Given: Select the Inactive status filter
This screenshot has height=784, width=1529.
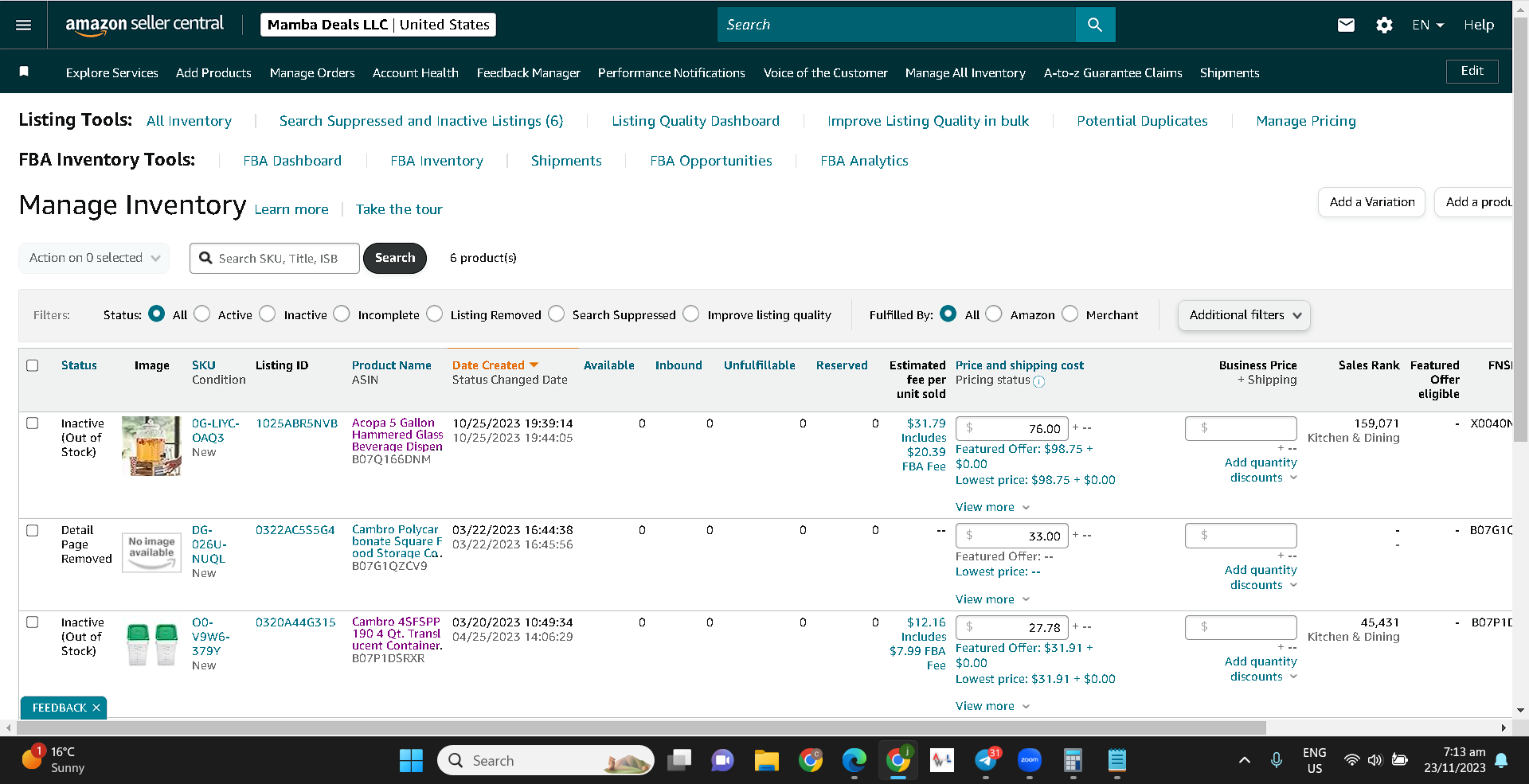Looking at the screenshot, I should pyautogui.click(x=268, y=314).
